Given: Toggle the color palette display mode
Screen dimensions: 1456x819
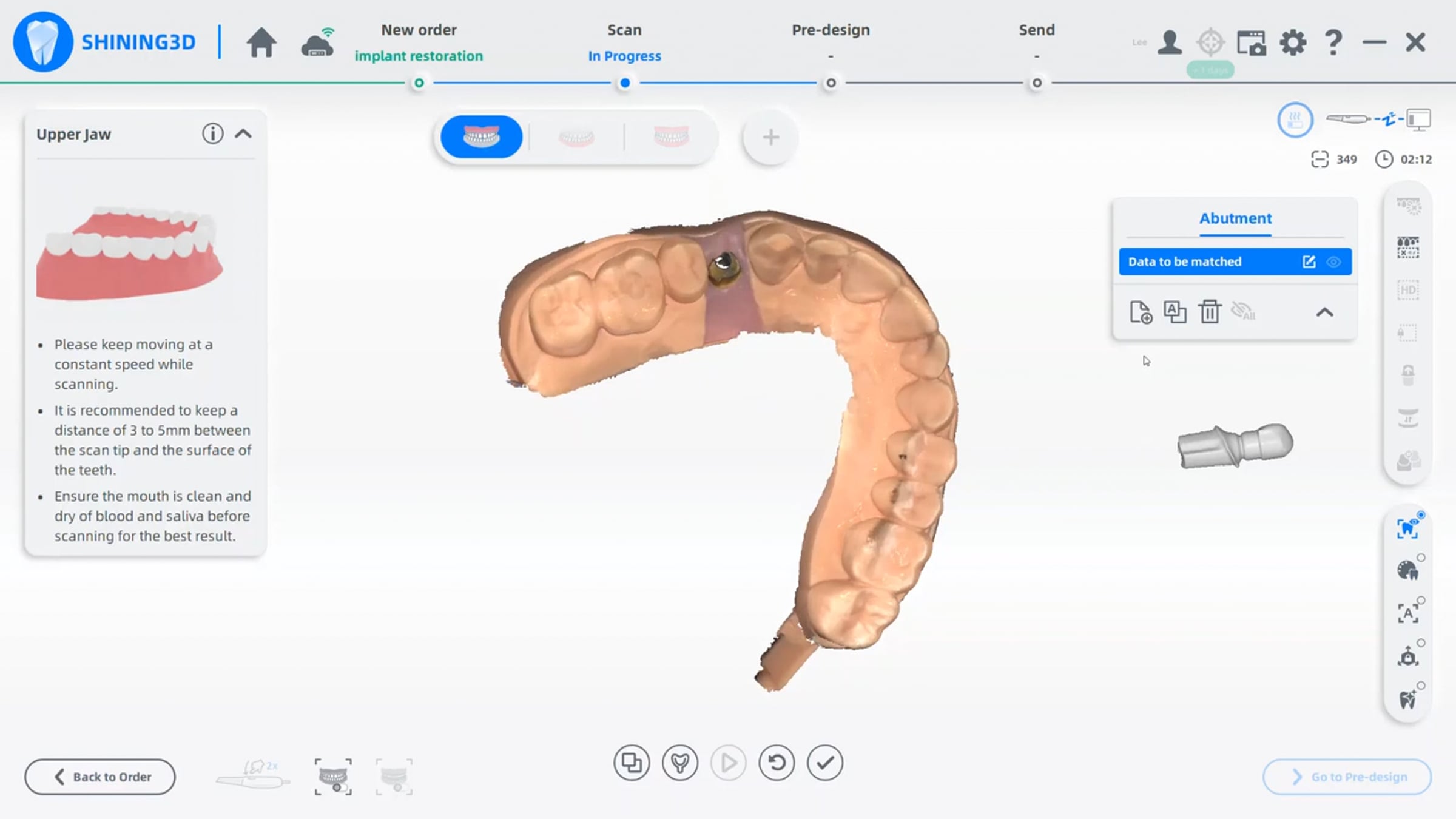Looking at the screenshot, I should (x=1407, y=570).
